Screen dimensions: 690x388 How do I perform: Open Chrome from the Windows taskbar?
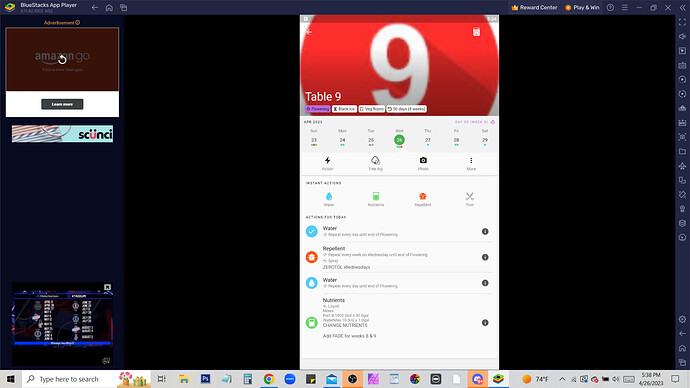coord(268,379)
